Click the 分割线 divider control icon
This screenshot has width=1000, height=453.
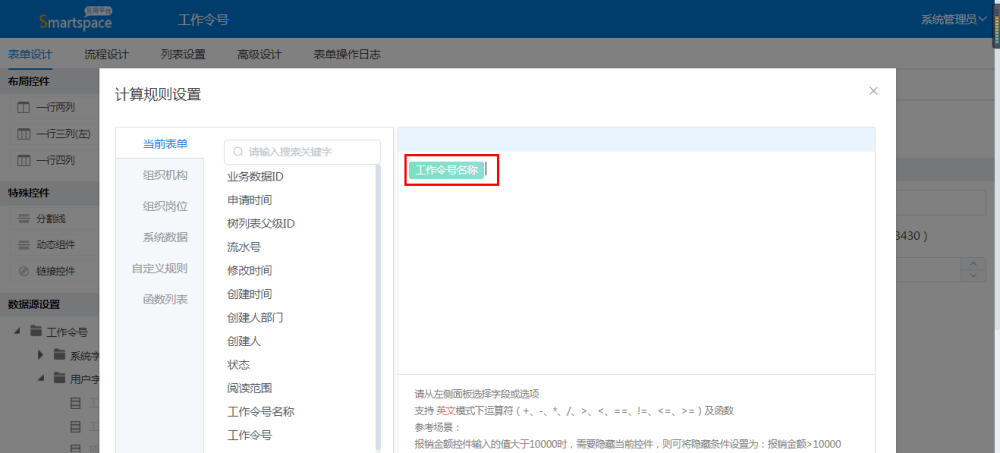(24, 217)
